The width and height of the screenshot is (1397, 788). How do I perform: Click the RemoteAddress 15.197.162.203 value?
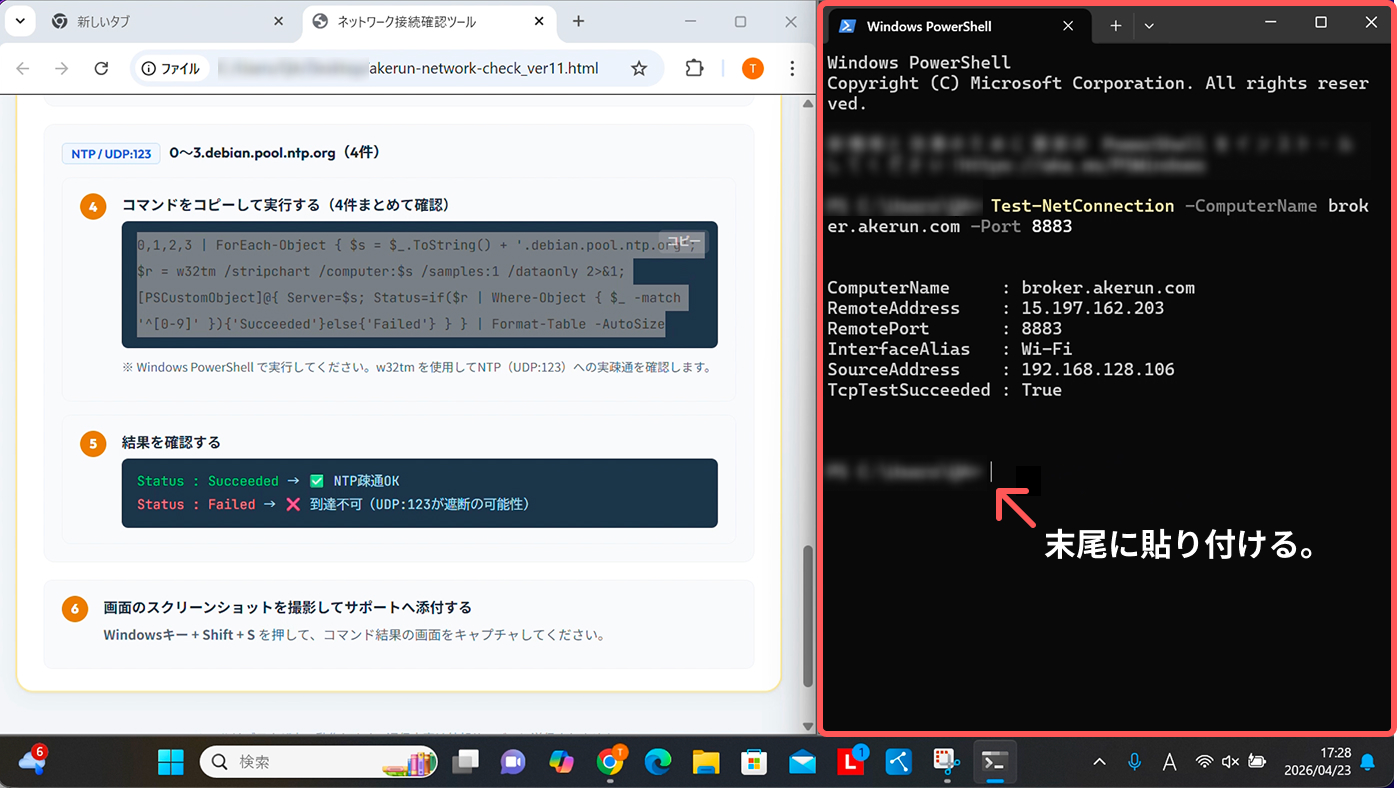click(x=1093, y=308)
